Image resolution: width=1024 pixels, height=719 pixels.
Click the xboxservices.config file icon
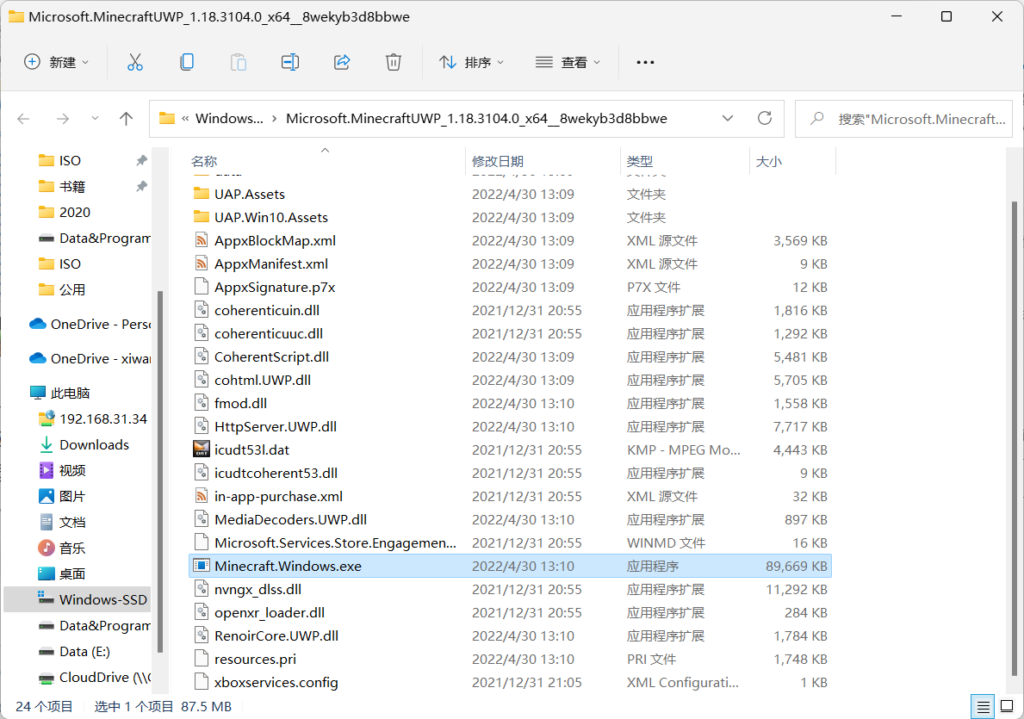[201, 682]
